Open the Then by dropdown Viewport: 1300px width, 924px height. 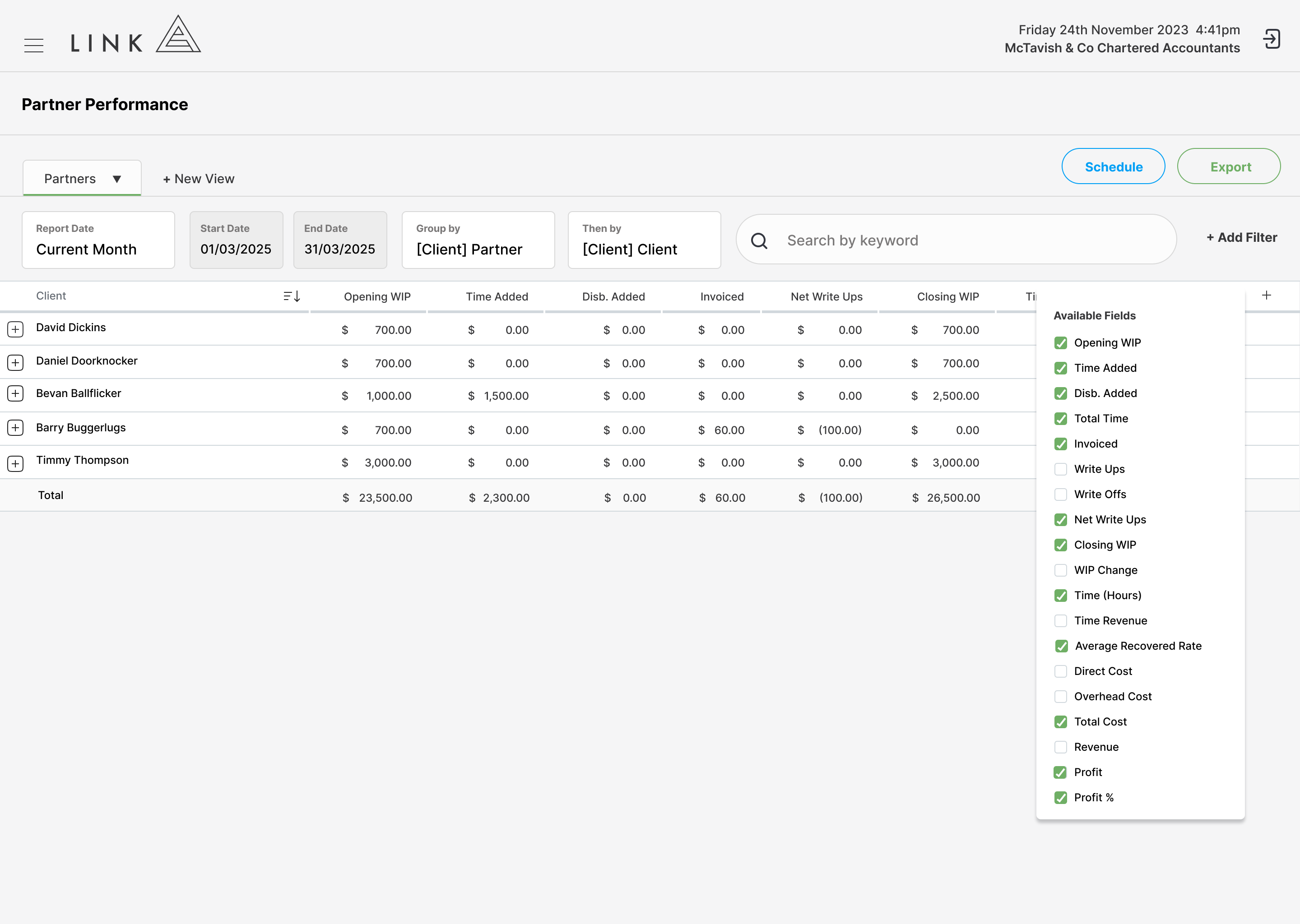click(644, 240)
